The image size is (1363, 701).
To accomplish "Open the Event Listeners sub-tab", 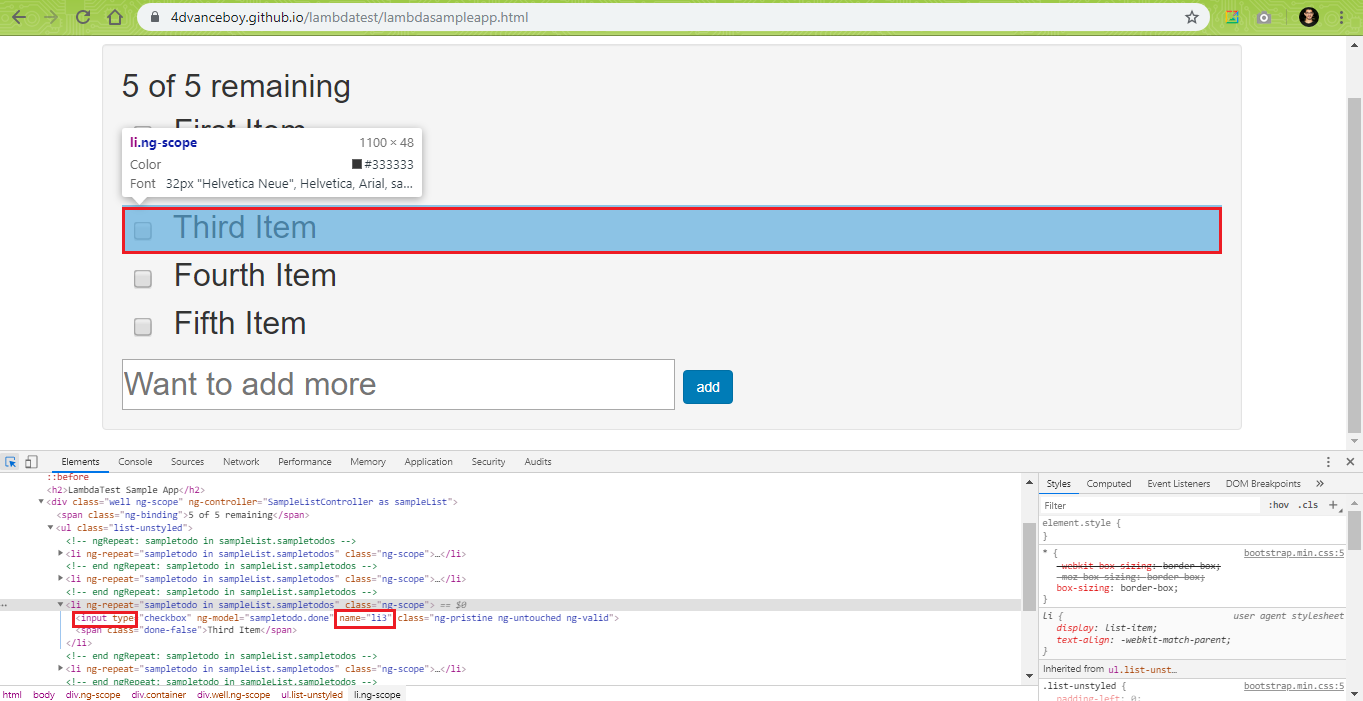I will click(x=1179, y=484).
